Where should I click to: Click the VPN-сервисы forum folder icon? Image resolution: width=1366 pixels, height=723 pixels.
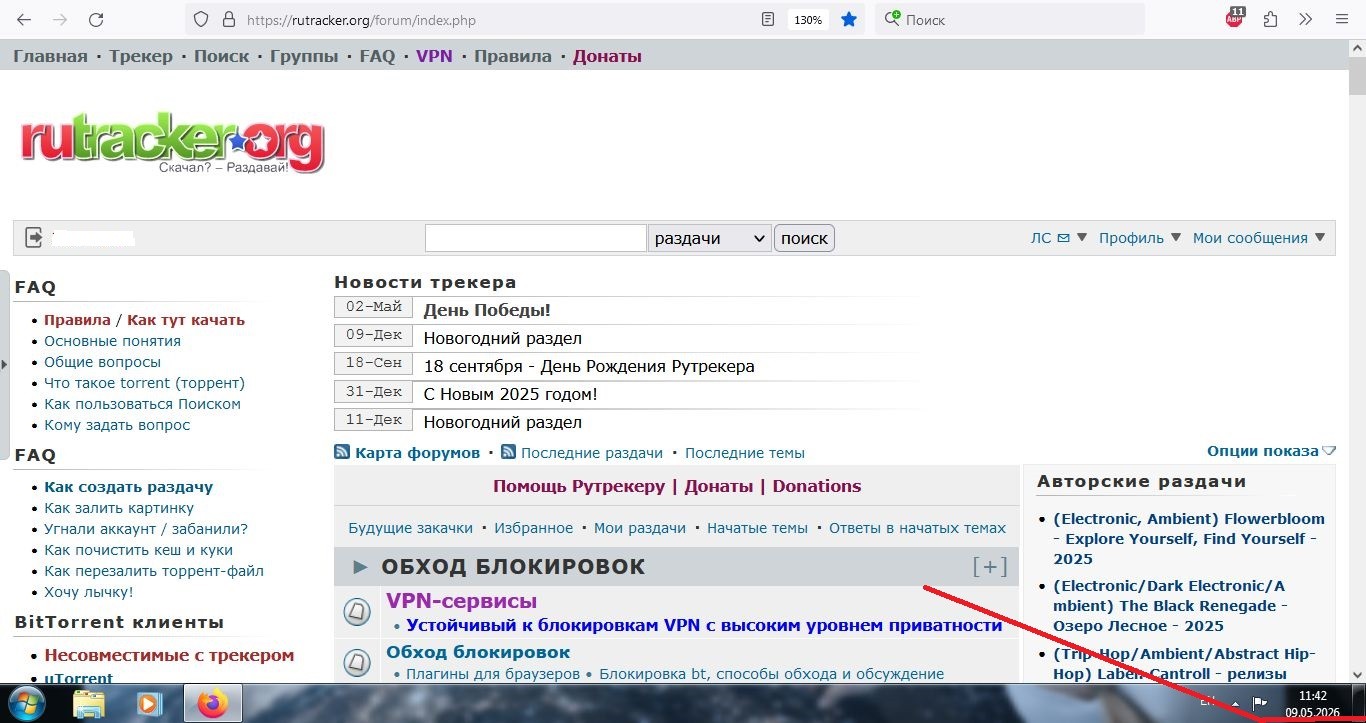click(357, 612)
